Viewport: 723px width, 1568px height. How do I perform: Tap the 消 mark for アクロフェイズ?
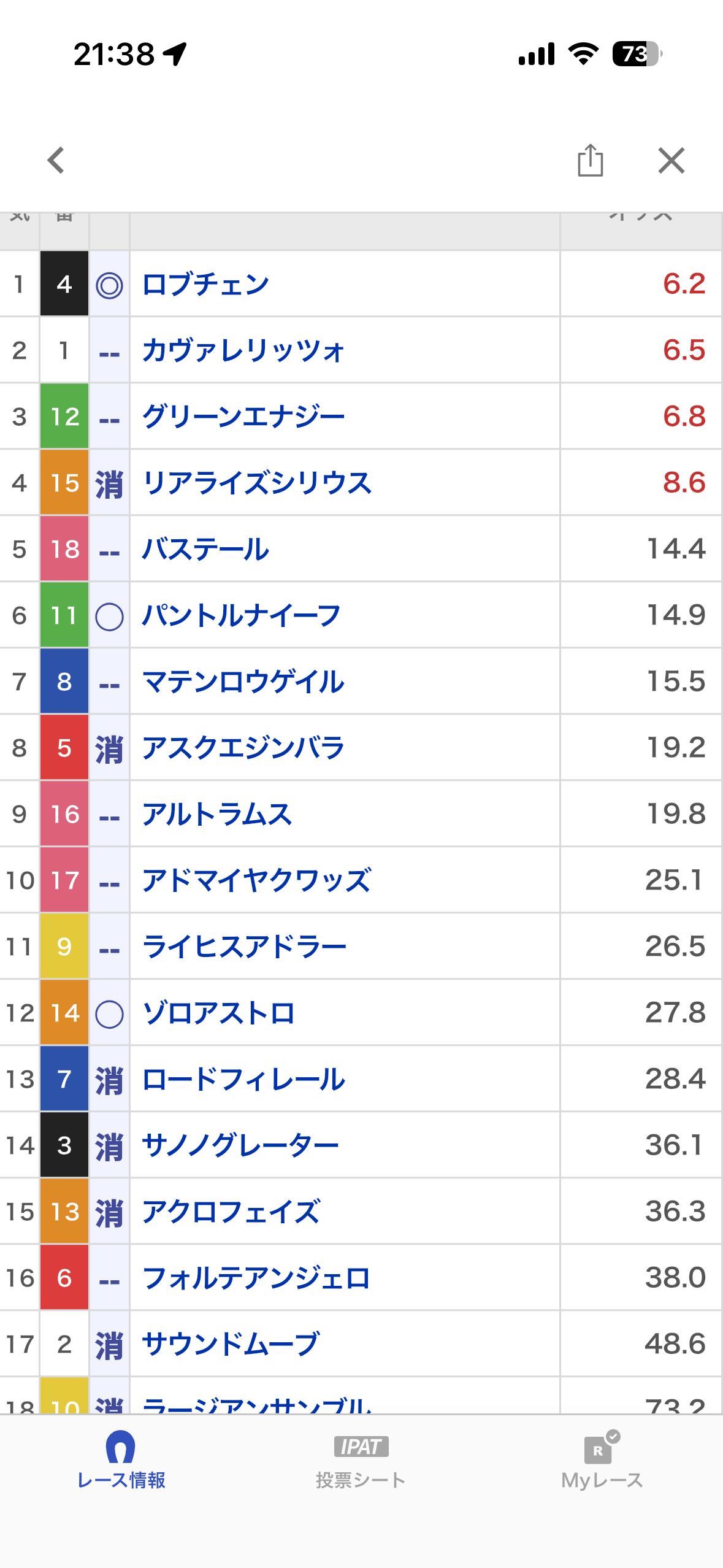click(109, 1213)
